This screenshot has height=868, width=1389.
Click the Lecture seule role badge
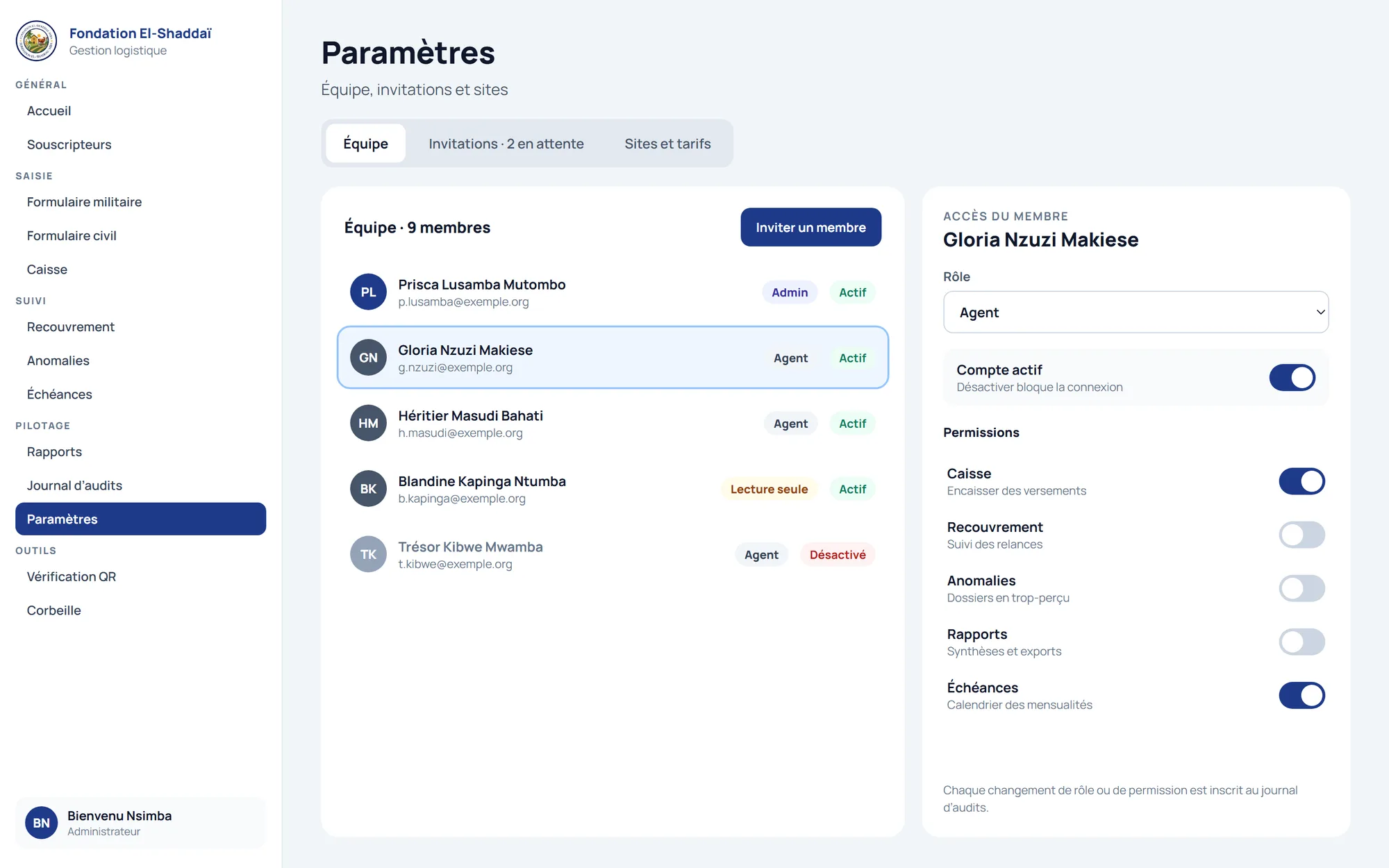pos(769,489)
